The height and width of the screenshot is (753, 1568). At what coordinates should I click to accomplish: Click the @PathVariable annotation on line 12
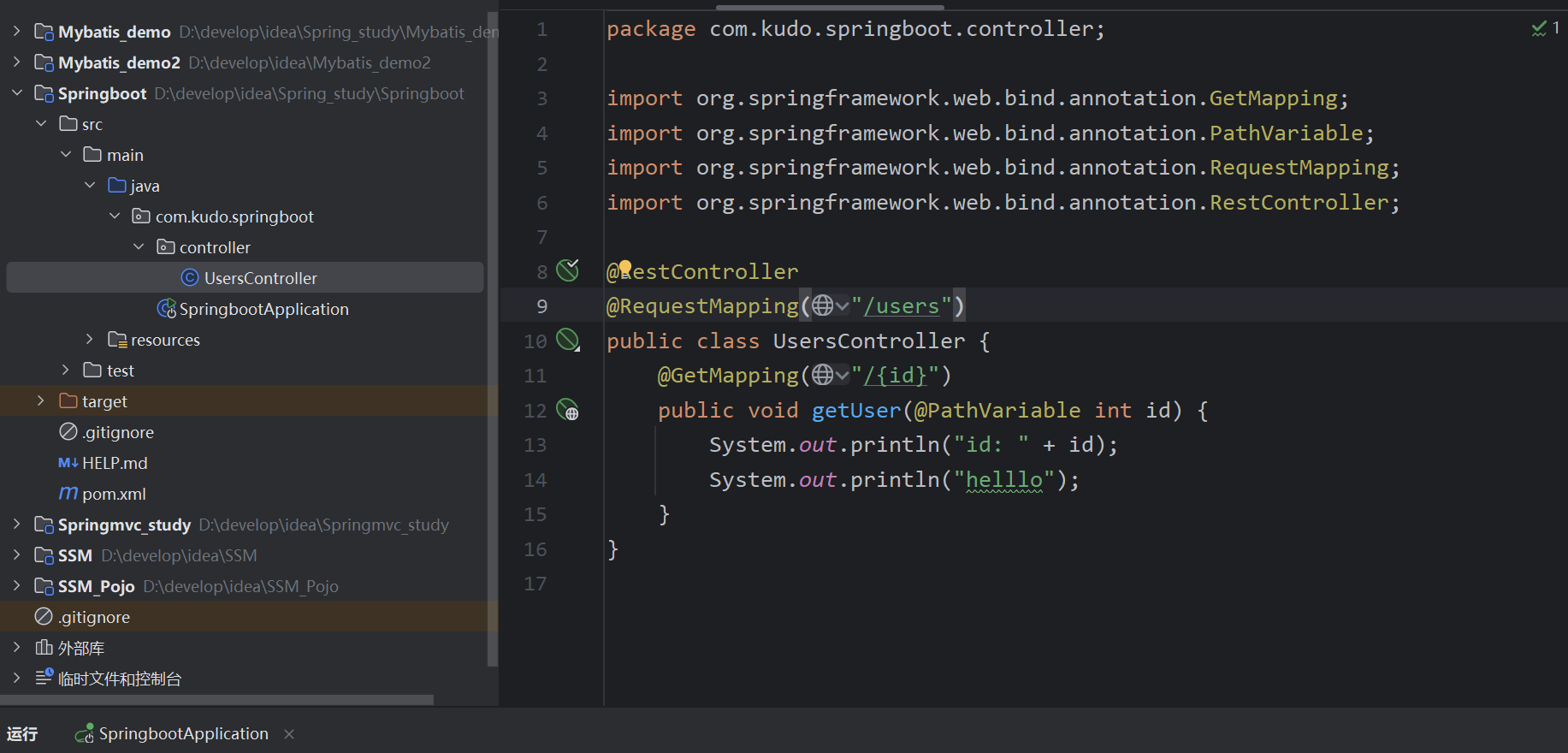point(997,411)
